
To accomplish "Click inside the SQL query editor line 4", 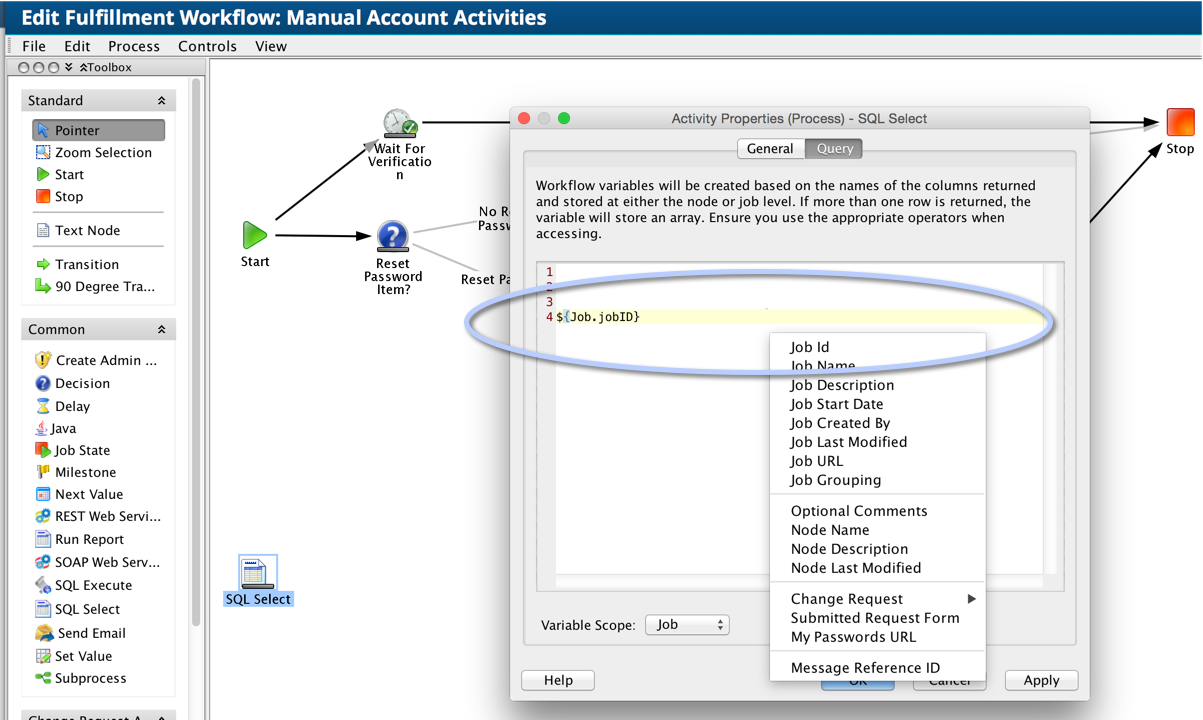I will click(700, 317).
